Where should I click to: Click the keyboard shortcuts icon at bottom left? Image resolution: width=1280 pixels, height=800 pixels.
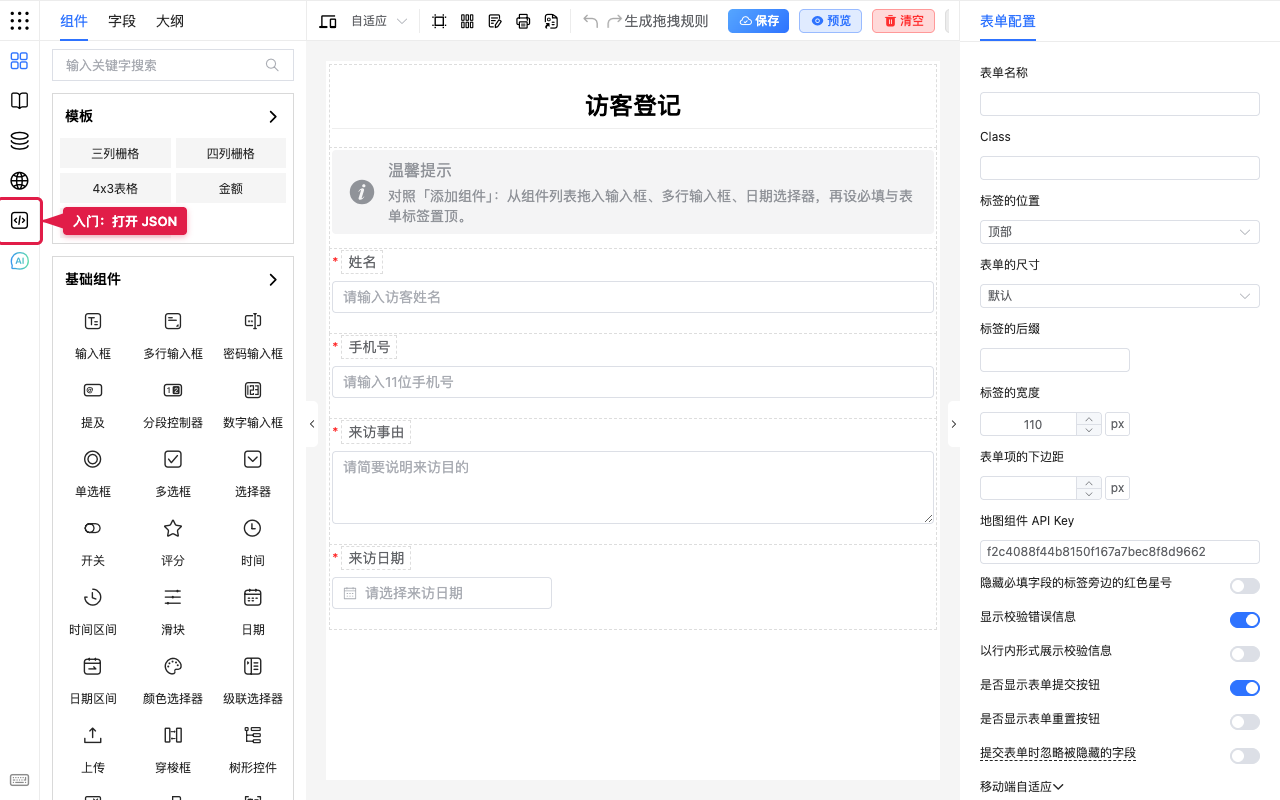pyautogui.click(x=19, y=780)
